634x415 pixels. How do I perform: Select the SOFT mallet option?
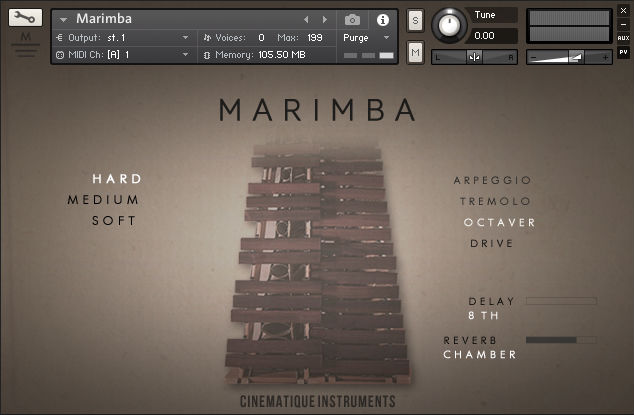click(x=114, y=221)
